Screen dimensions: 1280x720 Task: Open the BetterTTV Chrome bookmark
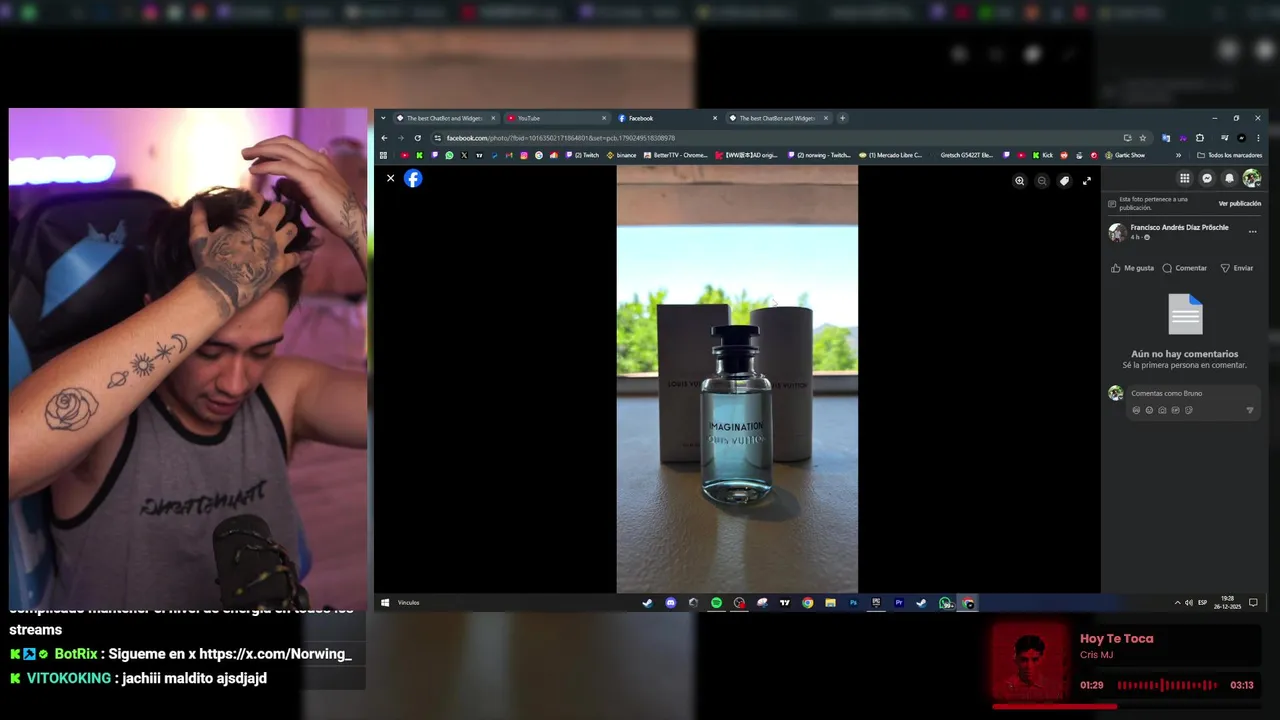click(x=676, y=155)
